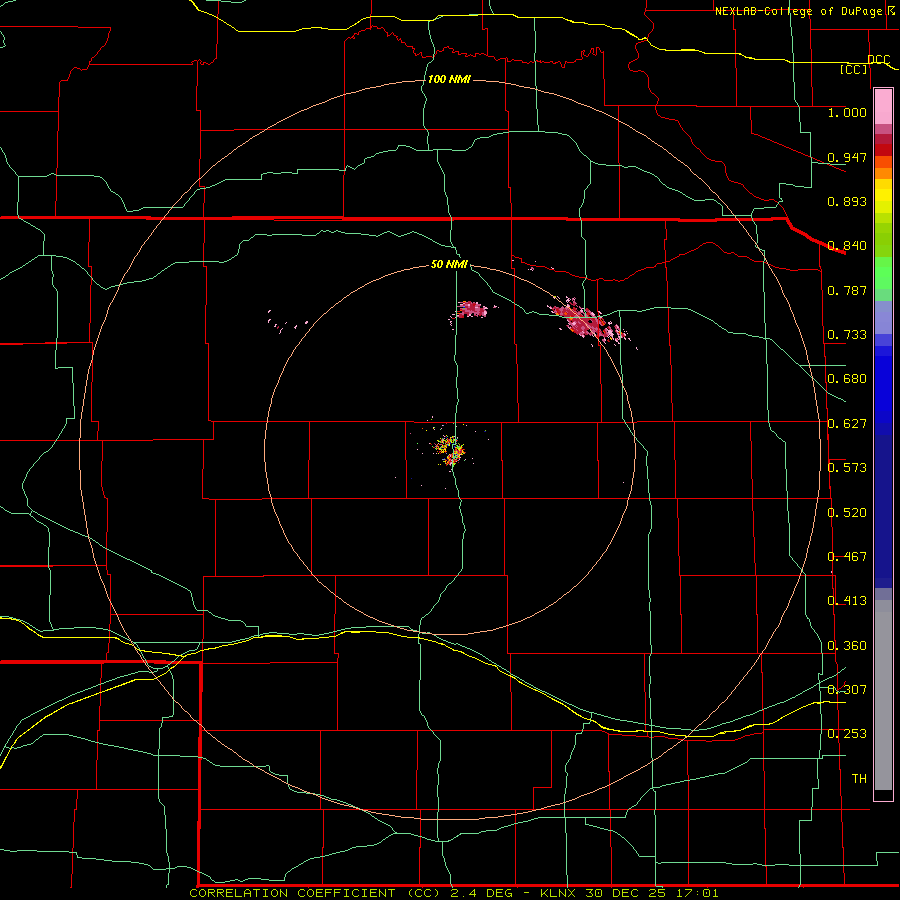The width and height of the screenshot is (900, 900).
Task: Click the CORRELATION COEFFICIENT (CC) title text
Action: coord(313,893)
